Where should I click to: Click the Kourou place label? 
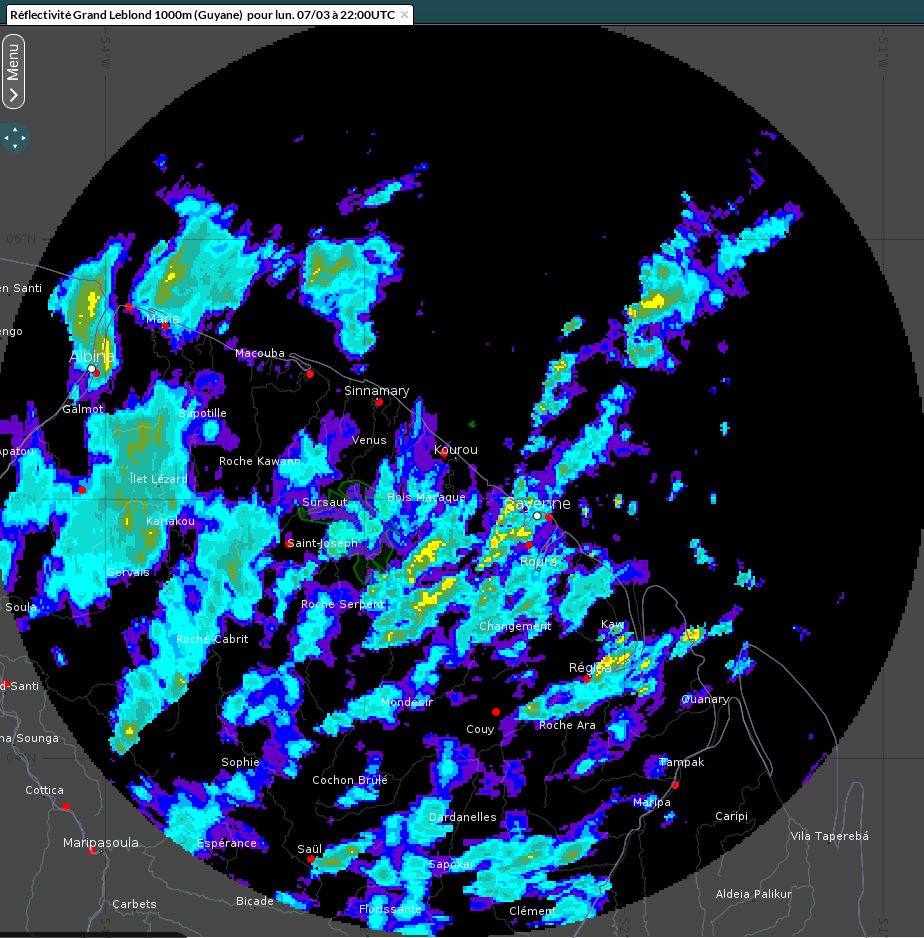(x=455, y=450)
